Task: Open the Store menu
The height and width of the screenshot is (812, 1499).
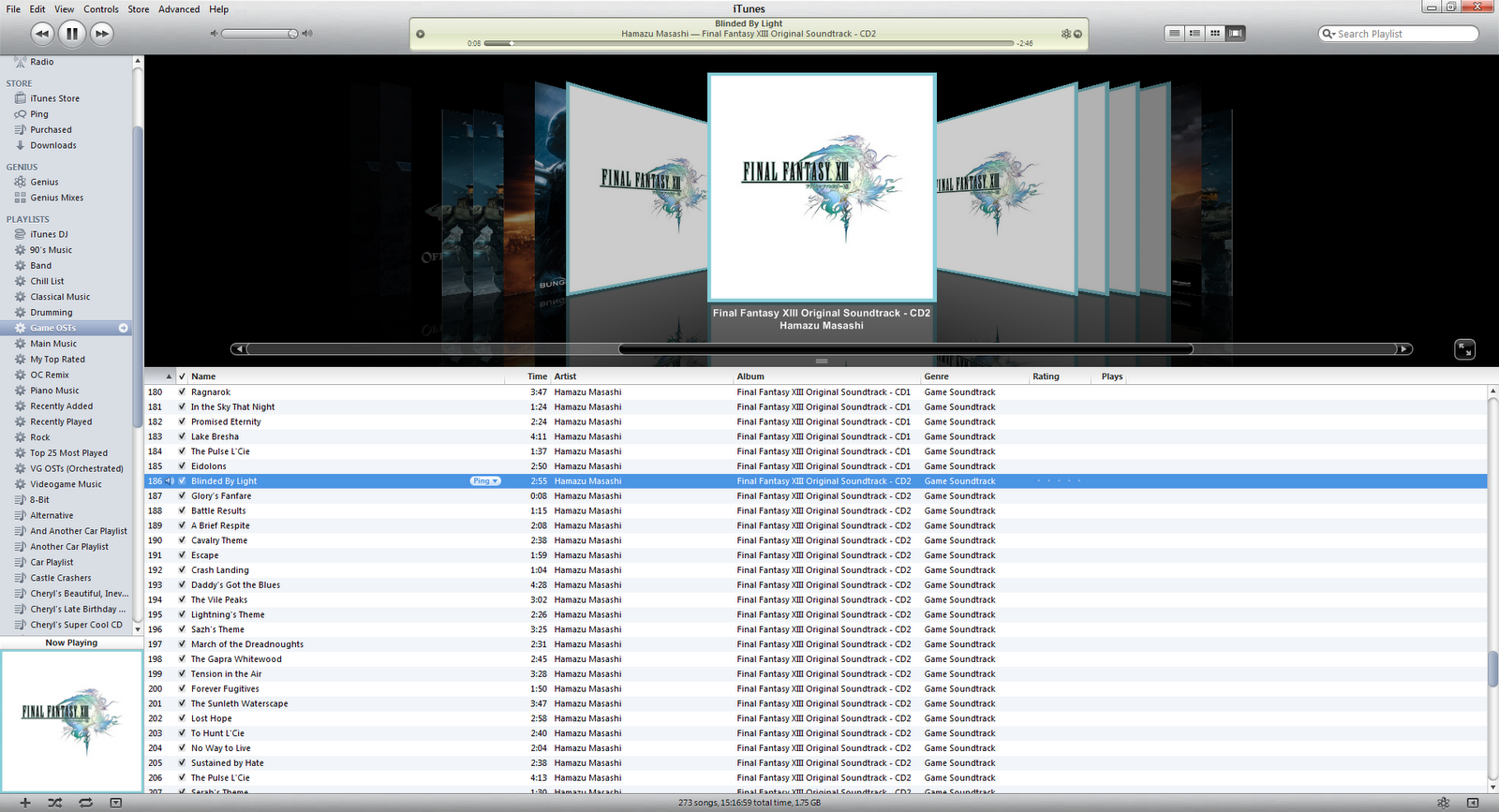Action: pyautogui.click(x=139, y=9)
